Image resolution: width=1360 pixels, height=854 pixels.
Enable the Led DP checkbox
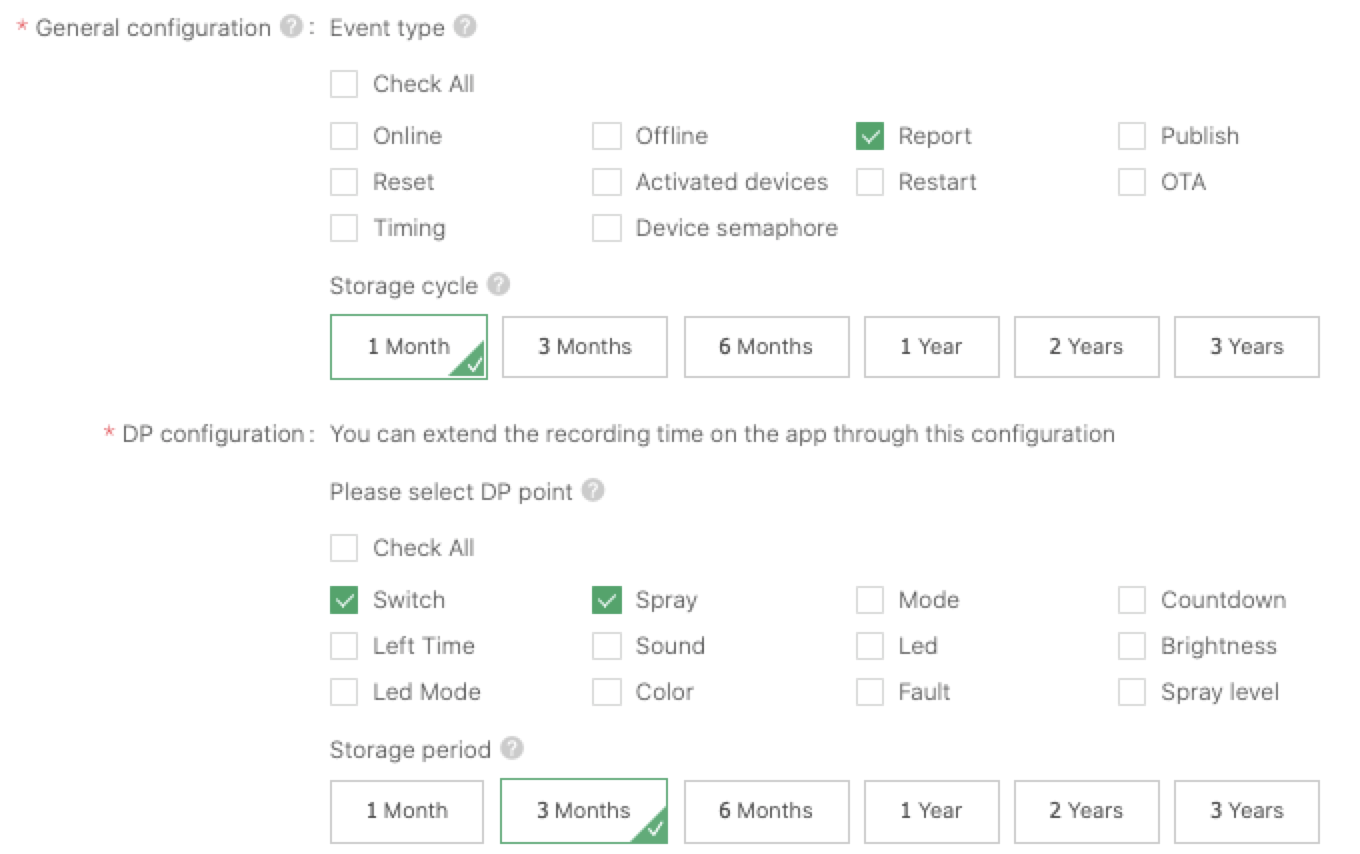[870, 646]
